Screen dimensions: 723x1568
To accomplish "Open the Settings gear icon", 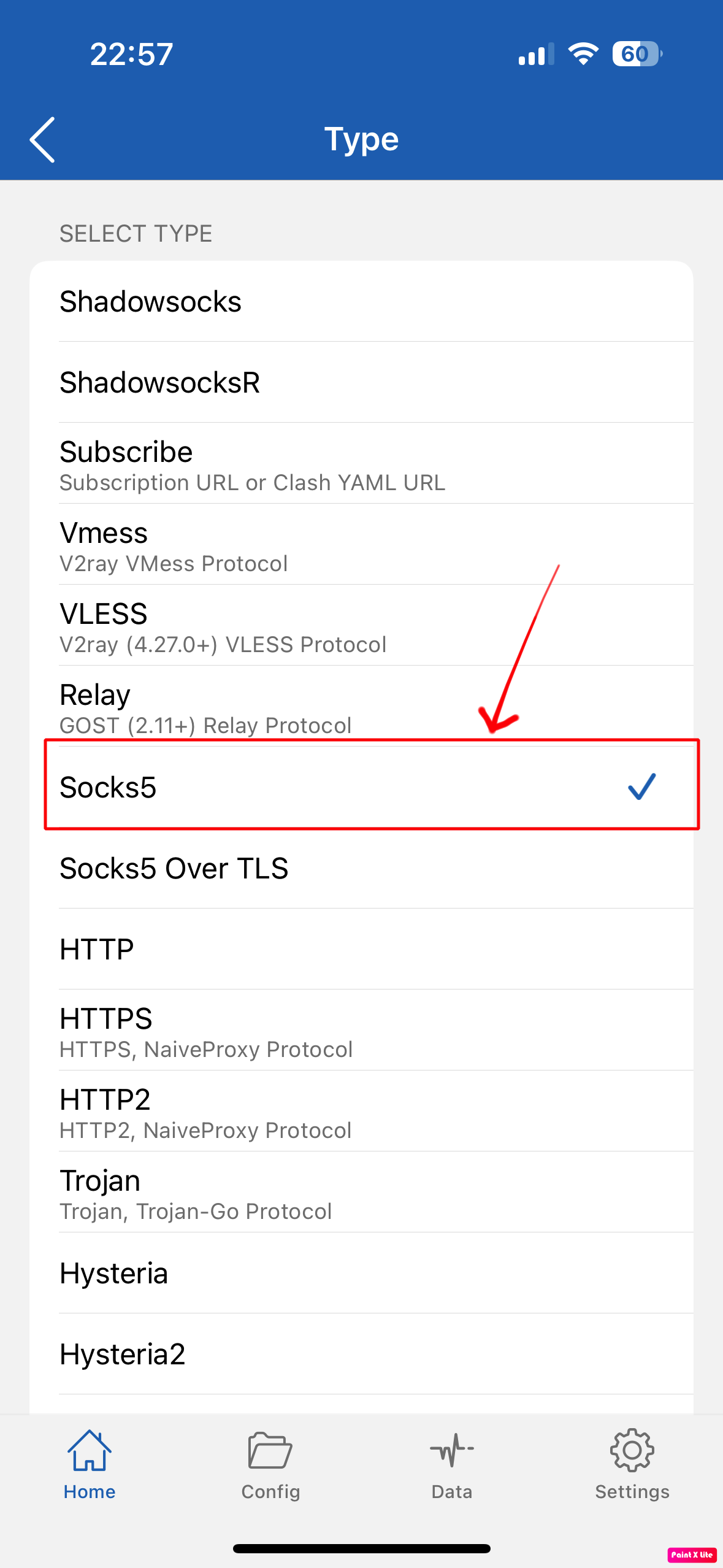I will [632, 1451].
